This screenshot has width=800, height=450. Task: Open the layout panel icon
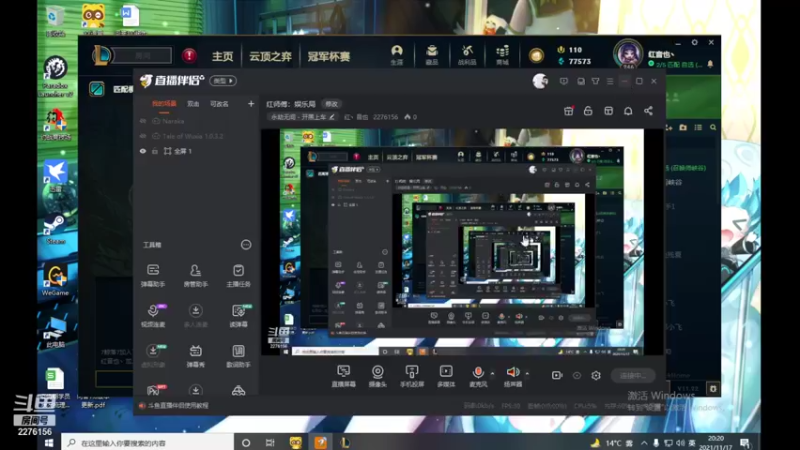608,111
